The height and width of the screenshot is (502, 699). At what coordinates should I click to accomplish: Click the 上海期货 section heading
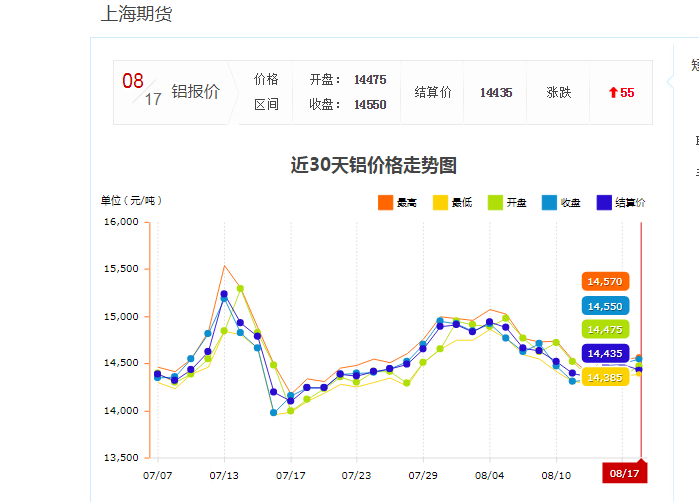click(x=136, y=14)
